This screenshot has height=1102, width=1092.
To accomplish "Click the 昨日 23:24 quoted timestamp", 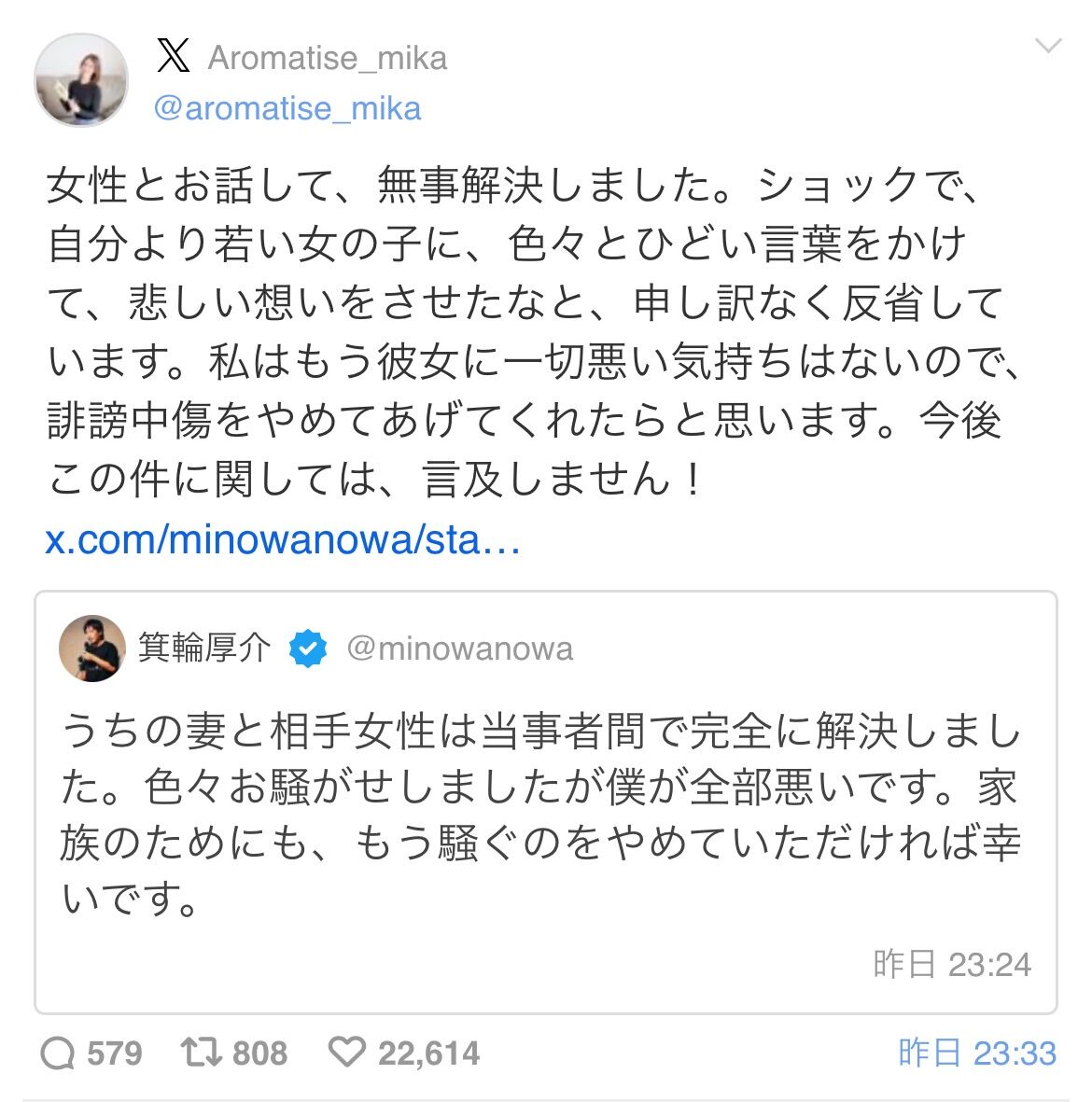I will tap(952, 964).
